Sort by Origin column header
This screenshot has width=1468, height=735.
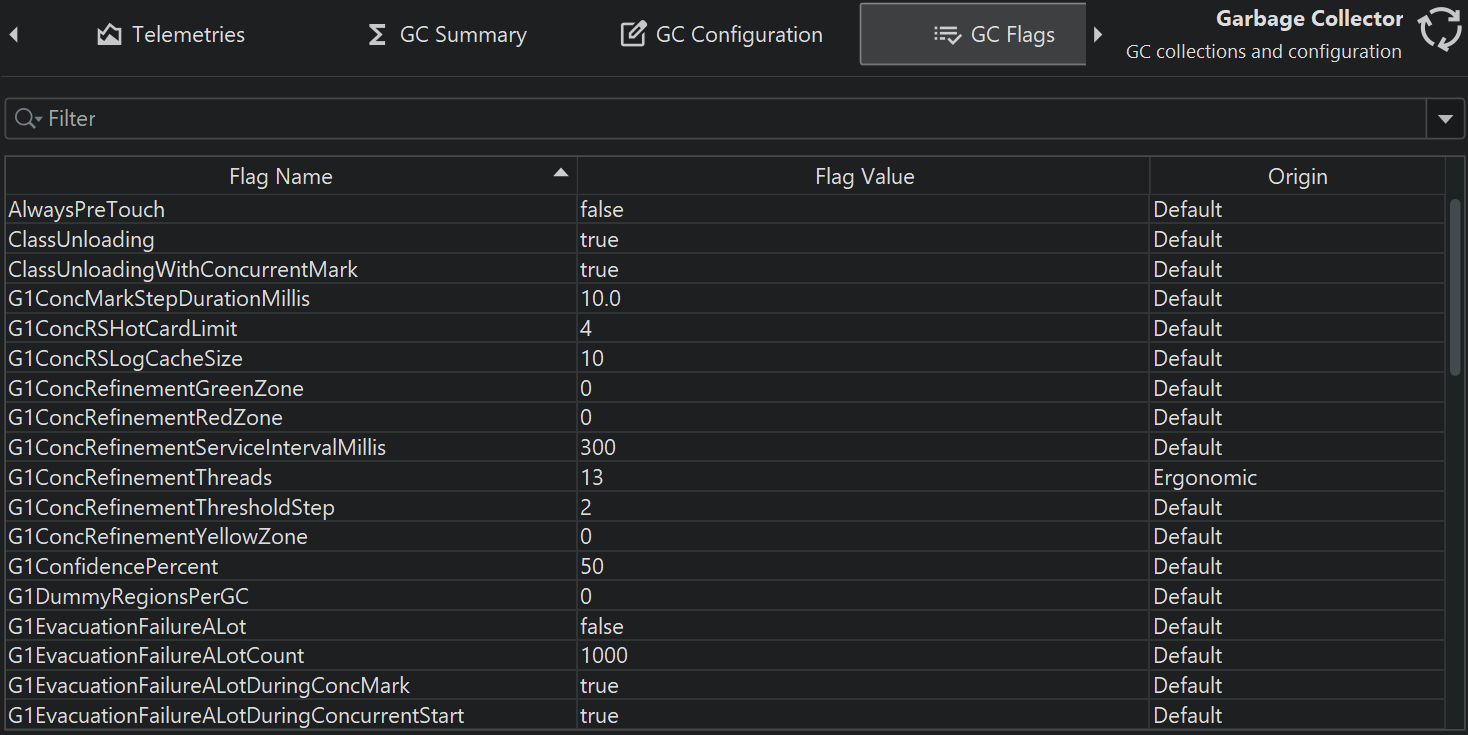tap(1297, 177)
